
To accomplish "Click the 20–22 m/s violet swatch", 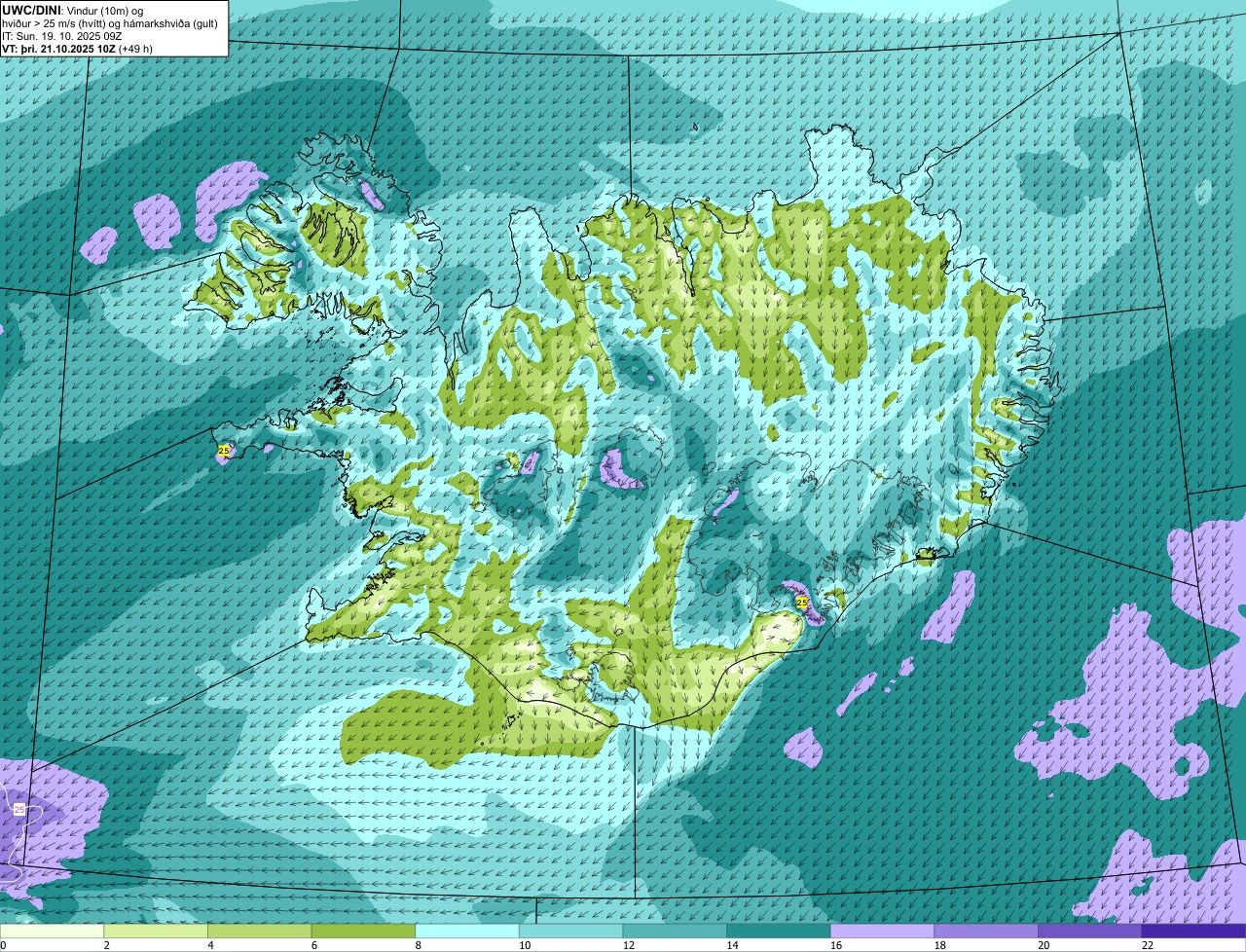I will point(1090,931).
